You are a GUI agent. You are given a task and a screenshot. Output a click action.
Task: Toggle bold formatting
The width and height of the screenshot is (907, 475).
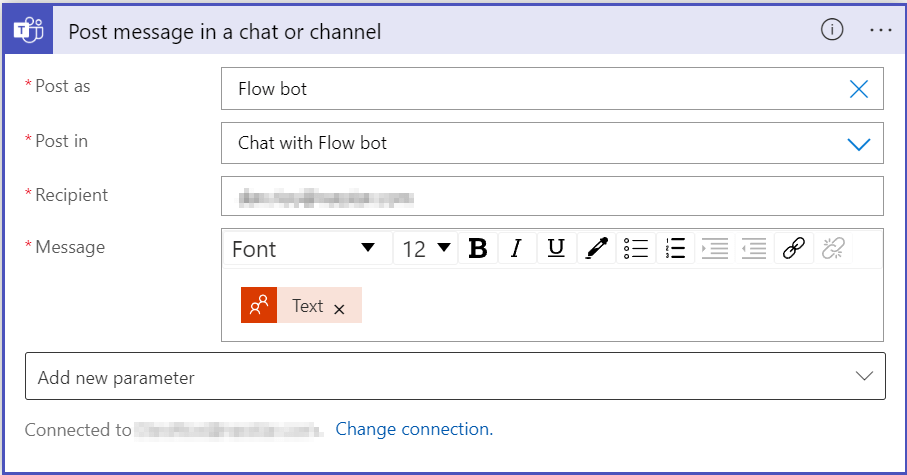point(478,249)
